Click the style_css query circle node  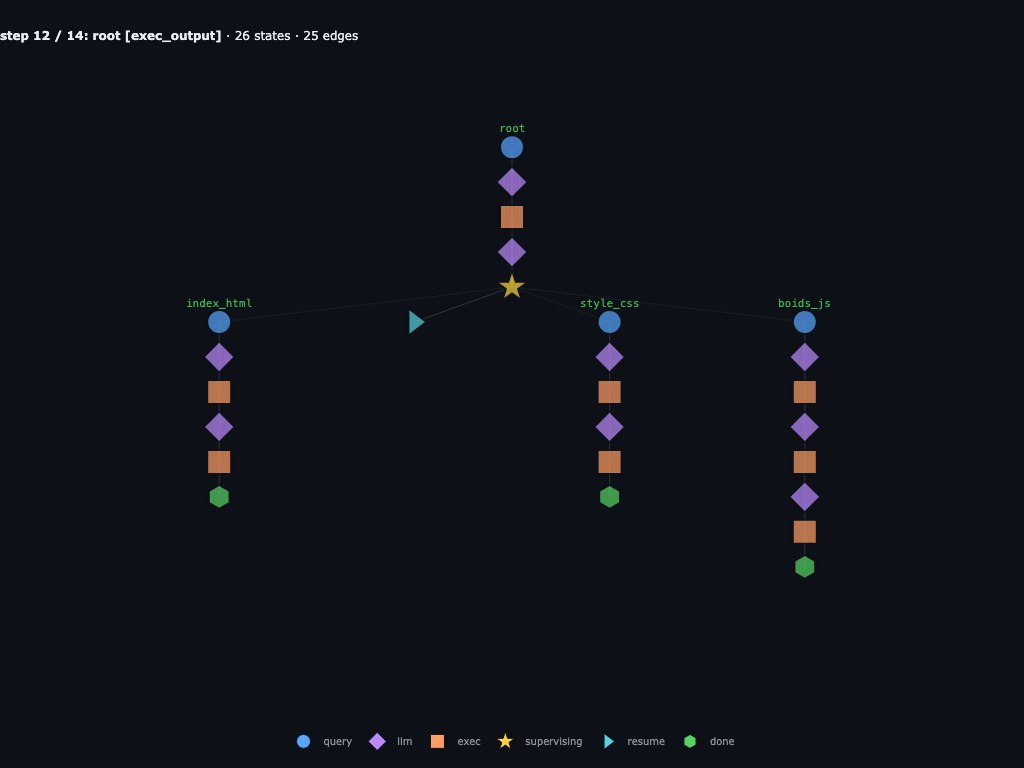click(x=609, y=322)
